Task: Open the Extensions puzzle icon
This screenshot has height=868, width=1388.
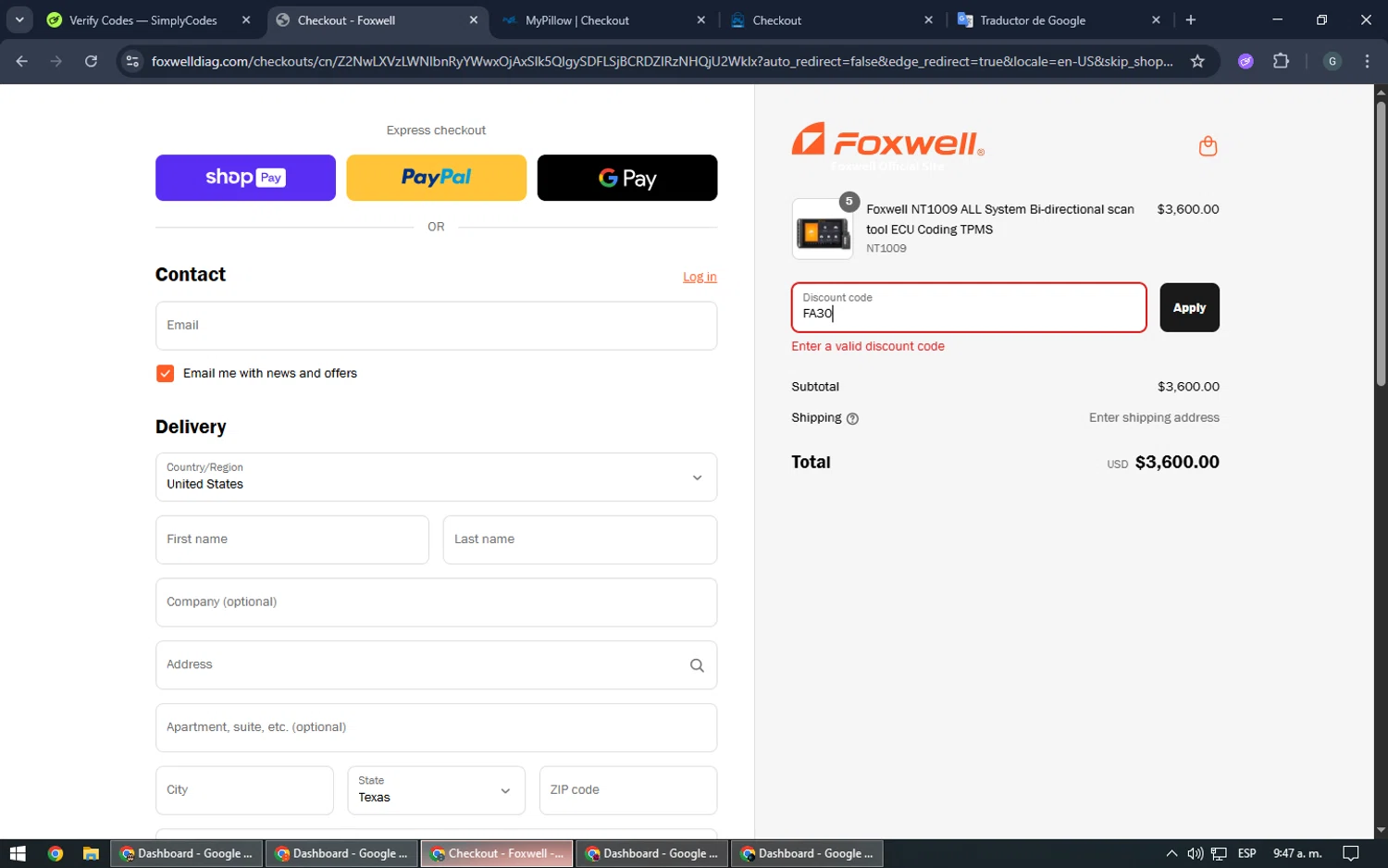Action: click(1281, 61)
